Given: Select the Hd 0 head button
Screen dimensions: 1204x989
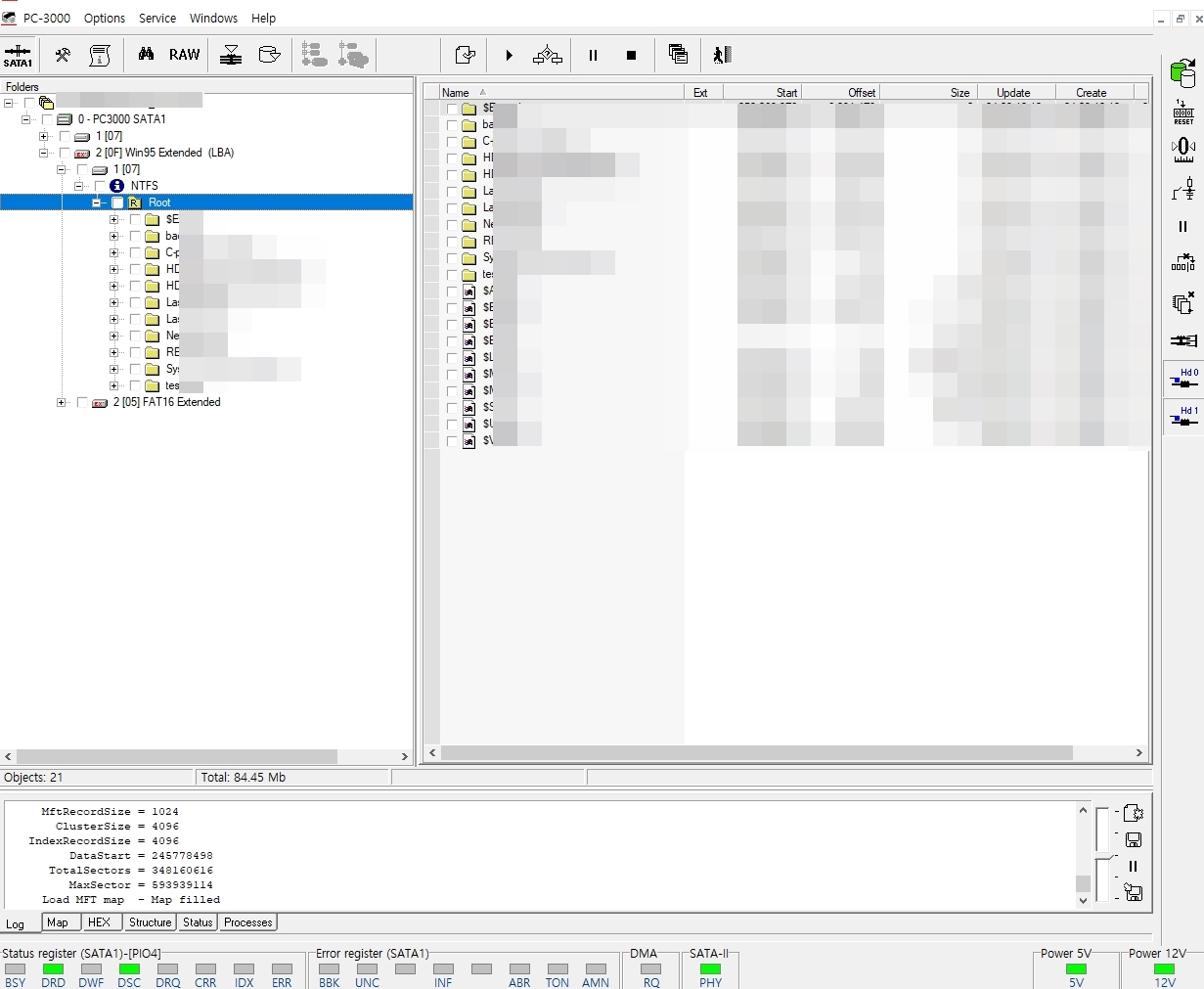Looking at the screenshot, I should coord(1183,380).
